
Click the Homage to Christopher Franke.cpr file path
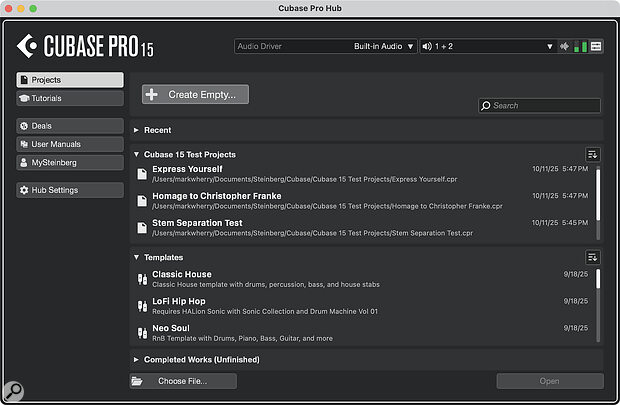click(327, 206)
